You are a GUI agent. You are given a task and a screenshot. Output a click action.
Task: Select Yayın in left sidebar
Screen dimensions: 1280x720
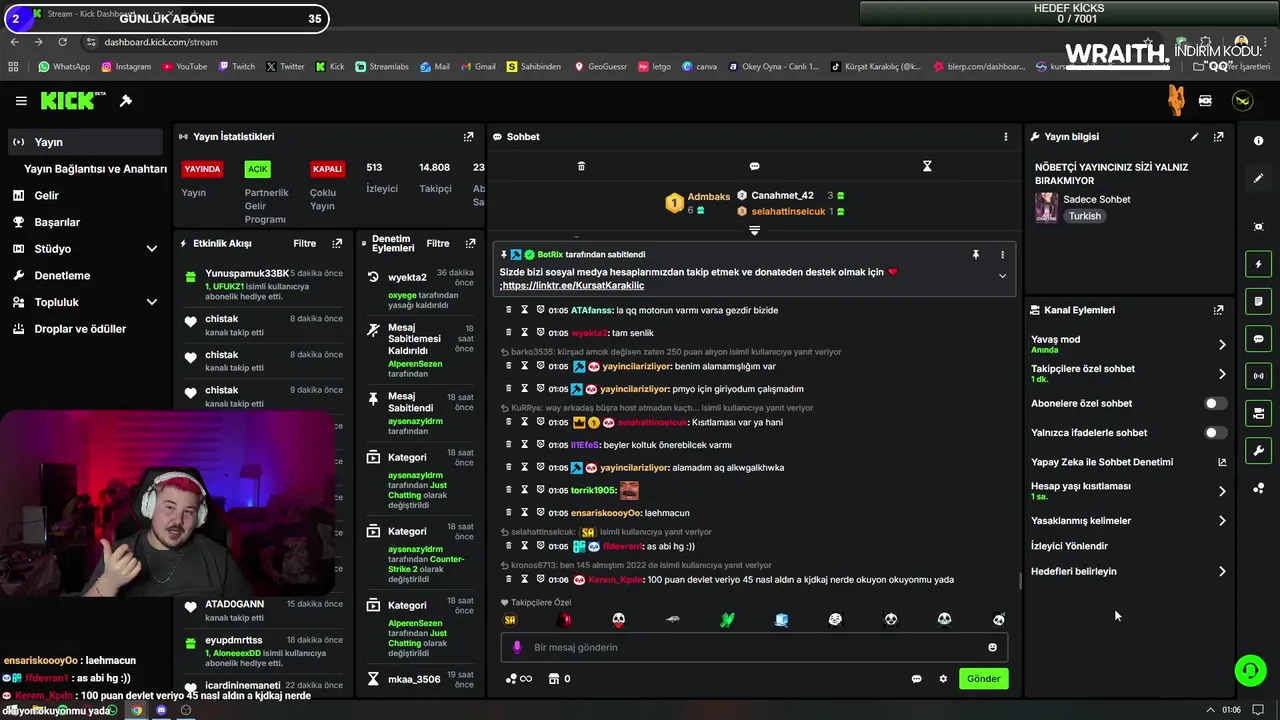tap(86, 142)
